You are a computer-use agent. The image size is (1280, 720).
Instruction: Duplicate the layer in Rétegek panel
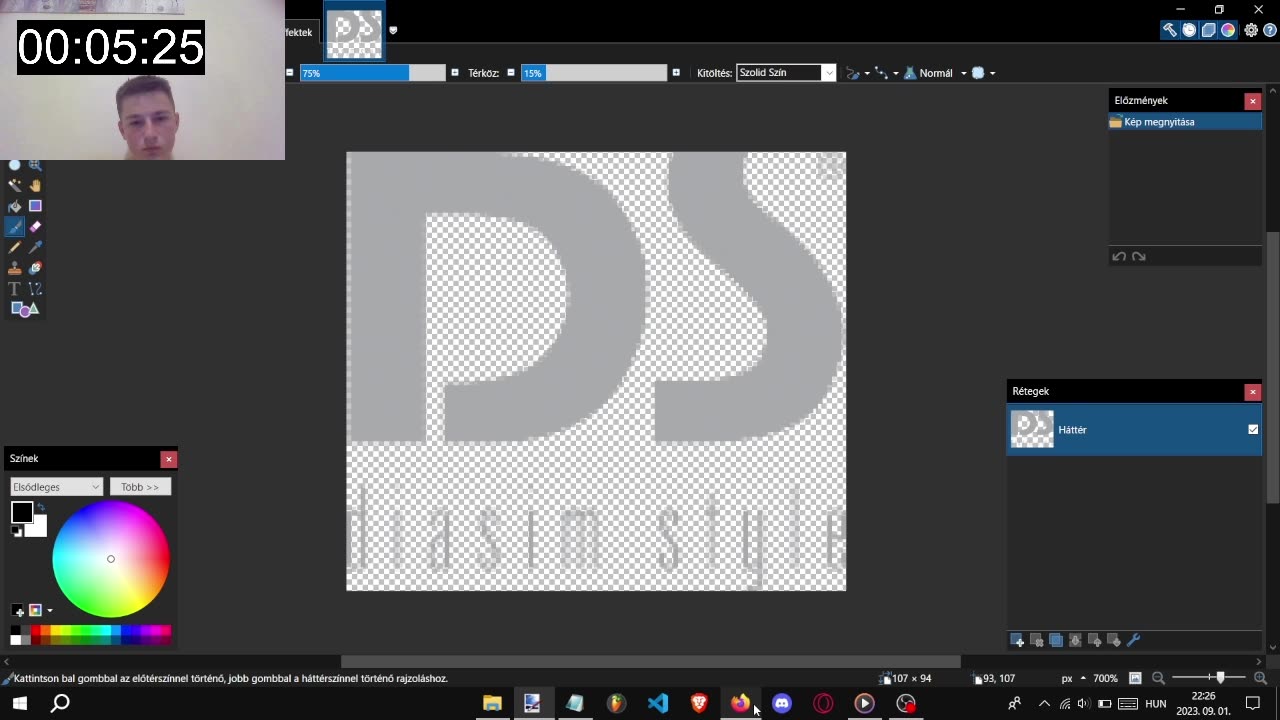(x=1056, y=640)
